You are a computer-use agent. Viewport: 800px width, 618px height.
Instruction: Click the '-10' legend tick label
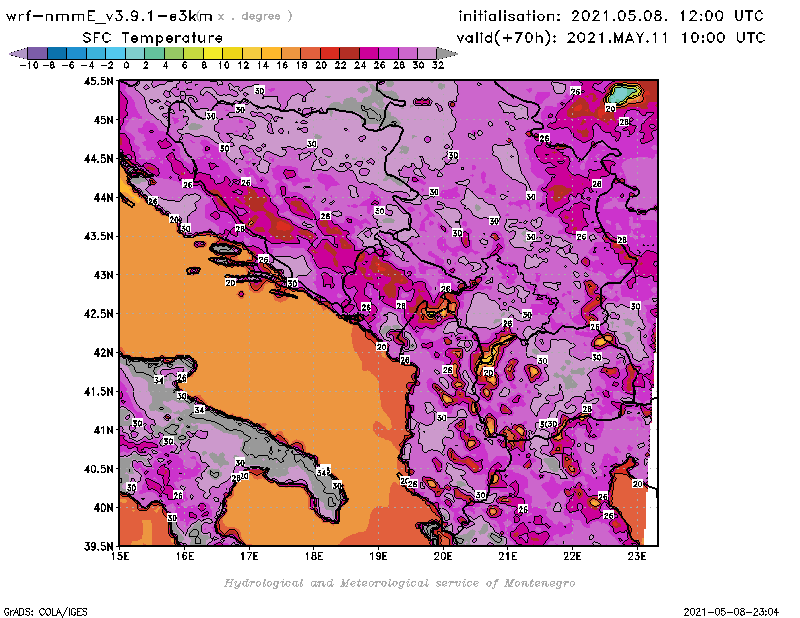29,65
